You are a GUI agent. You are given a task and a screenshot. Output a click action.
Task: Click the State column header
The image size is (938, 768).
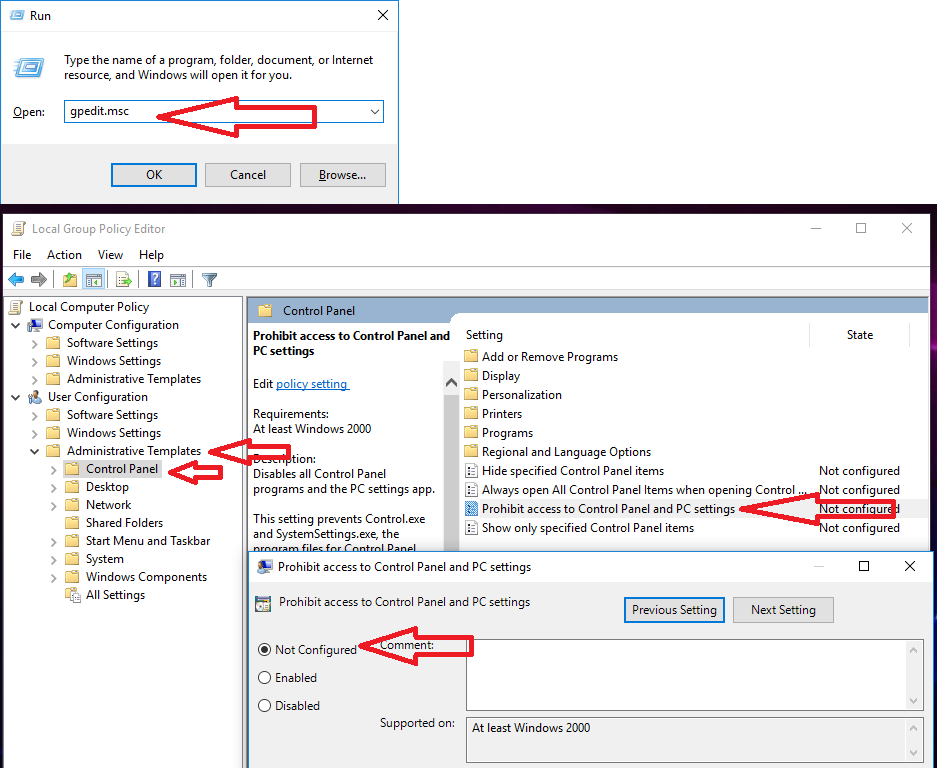pos(860,335)
